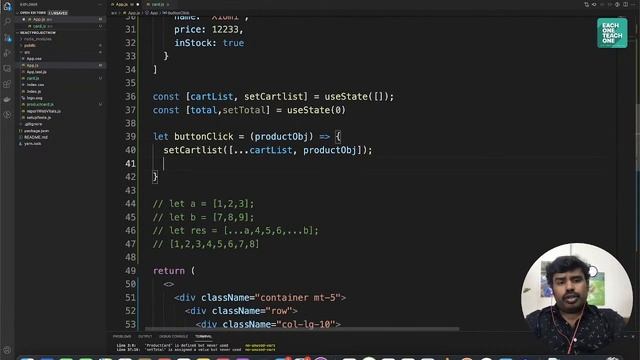This screenshot has height=360, width=640.
Task: Click setTotal on line 37
Action: [x=243, y=110]
